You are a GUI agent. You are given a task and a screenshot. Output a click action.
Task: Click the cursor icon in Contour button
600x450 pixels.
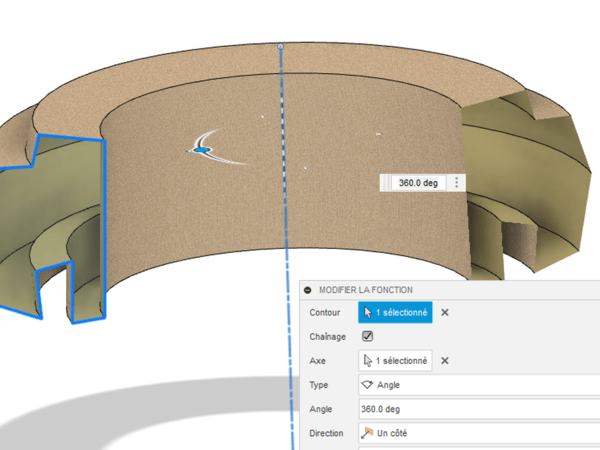368,312
